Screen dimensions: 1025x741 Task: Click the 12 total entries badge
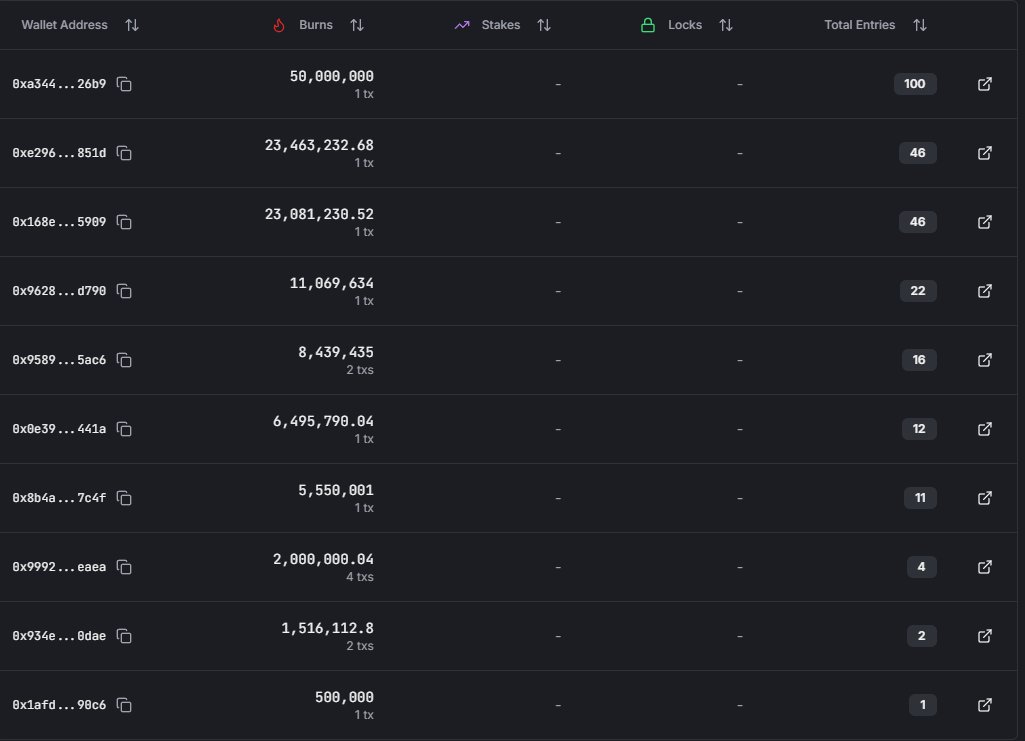[919, 429]
